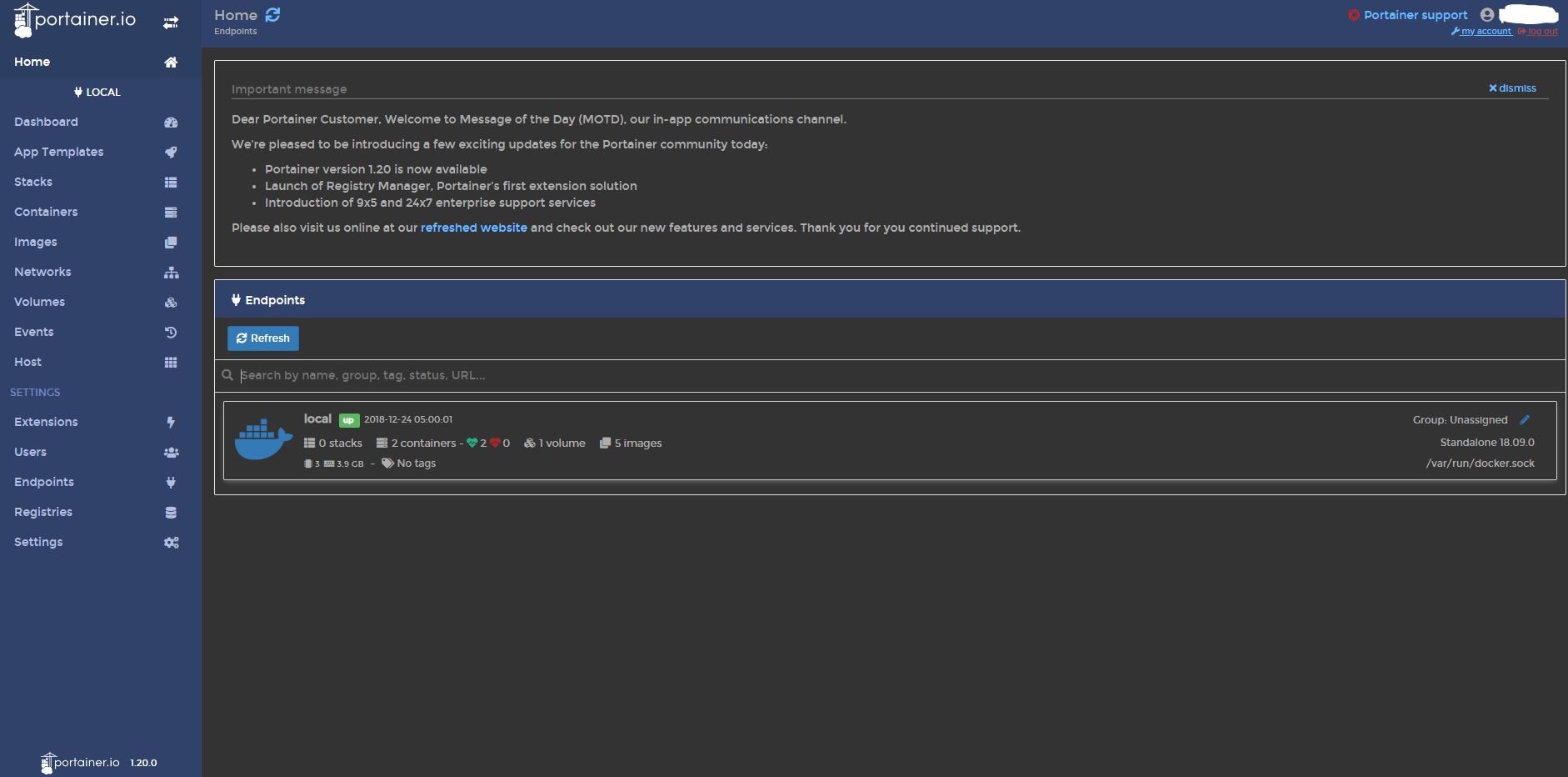Click the magnifier icon in endpoint search
This screenshot has width=1568, height=777.
point(227,376)
